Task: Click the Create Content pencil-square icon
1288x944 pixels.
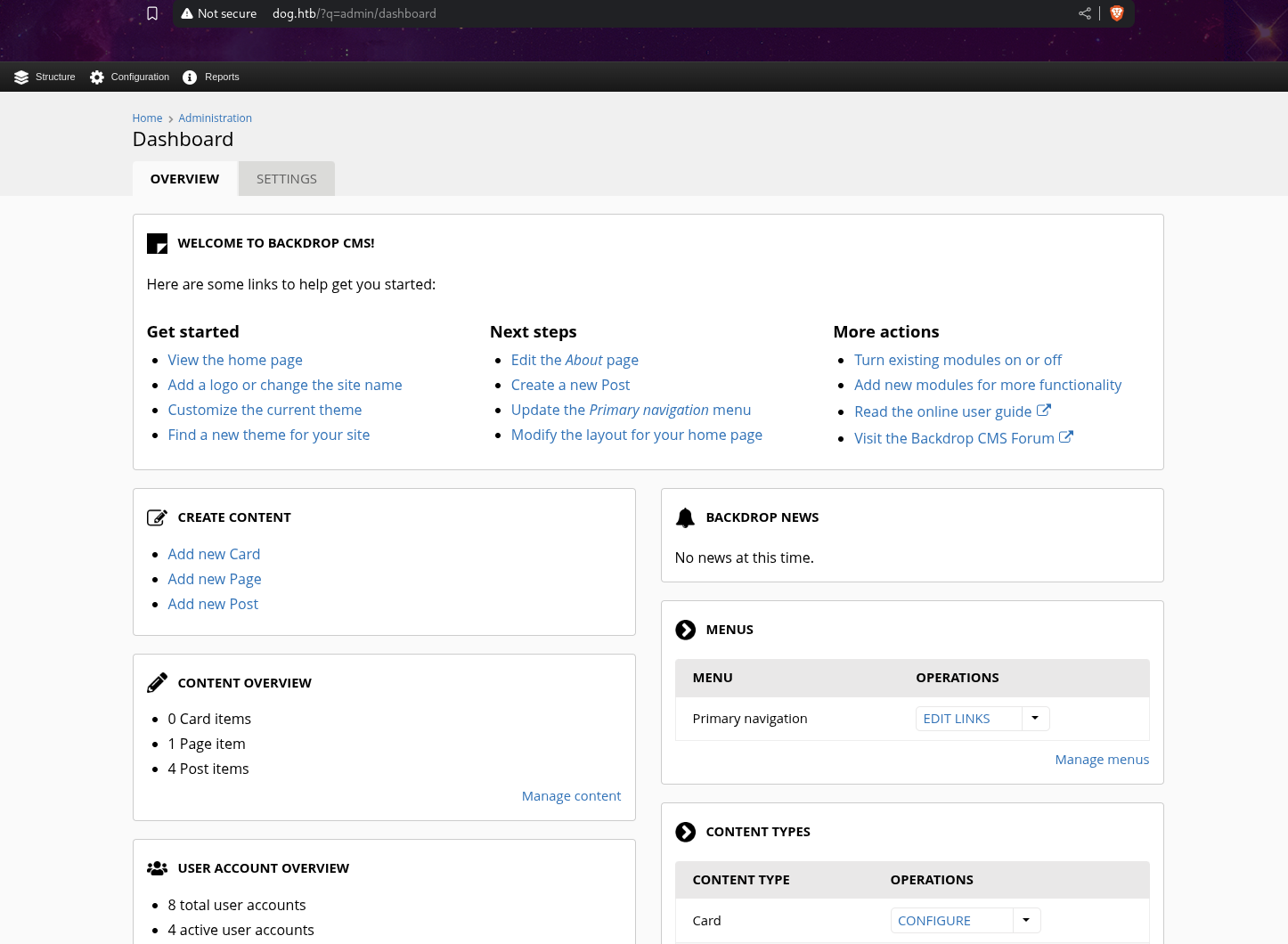Action: point(157,517)
